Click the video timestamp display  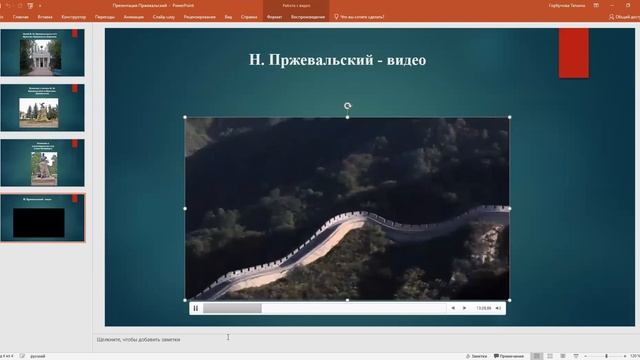484,308
